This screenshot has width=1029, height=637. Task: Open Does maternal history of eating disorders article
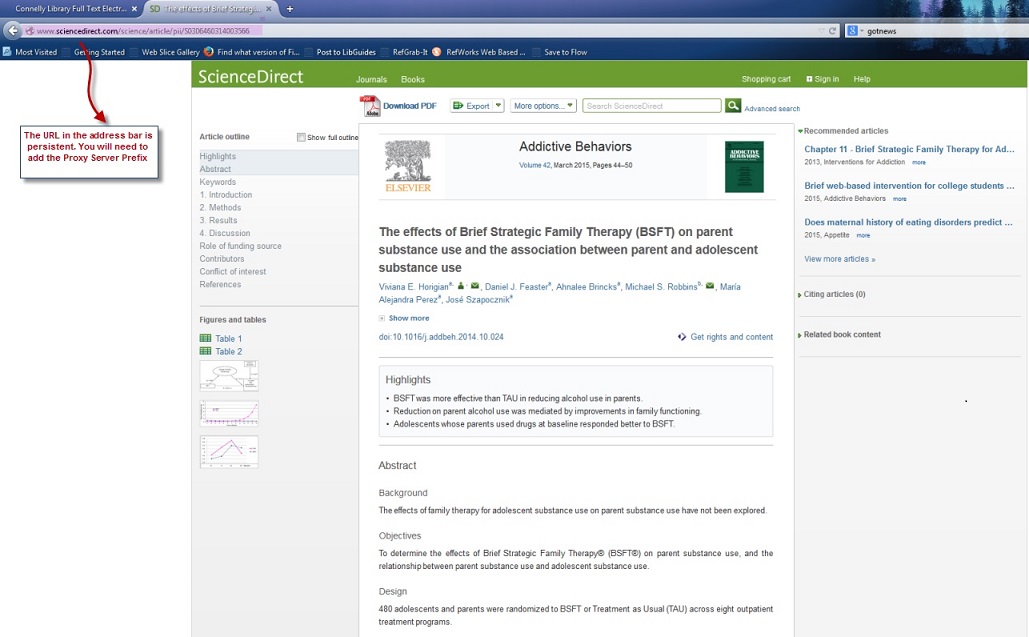[x=908, y=222]
